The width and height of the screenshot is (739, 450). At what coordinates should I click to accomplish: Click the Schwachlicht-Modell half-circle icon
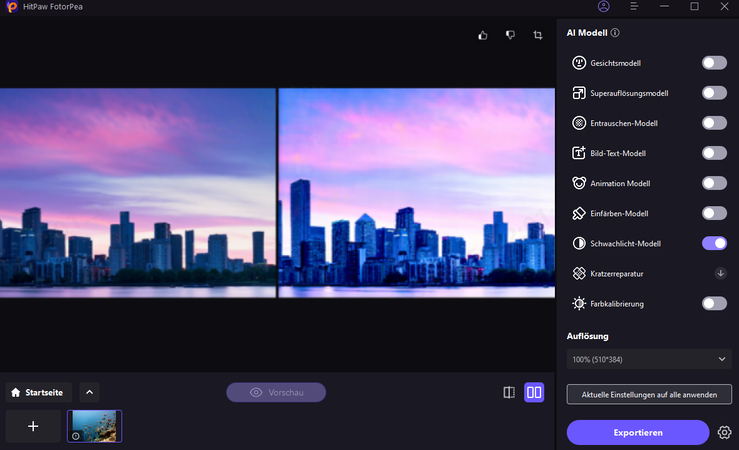(x=579, y=244)
